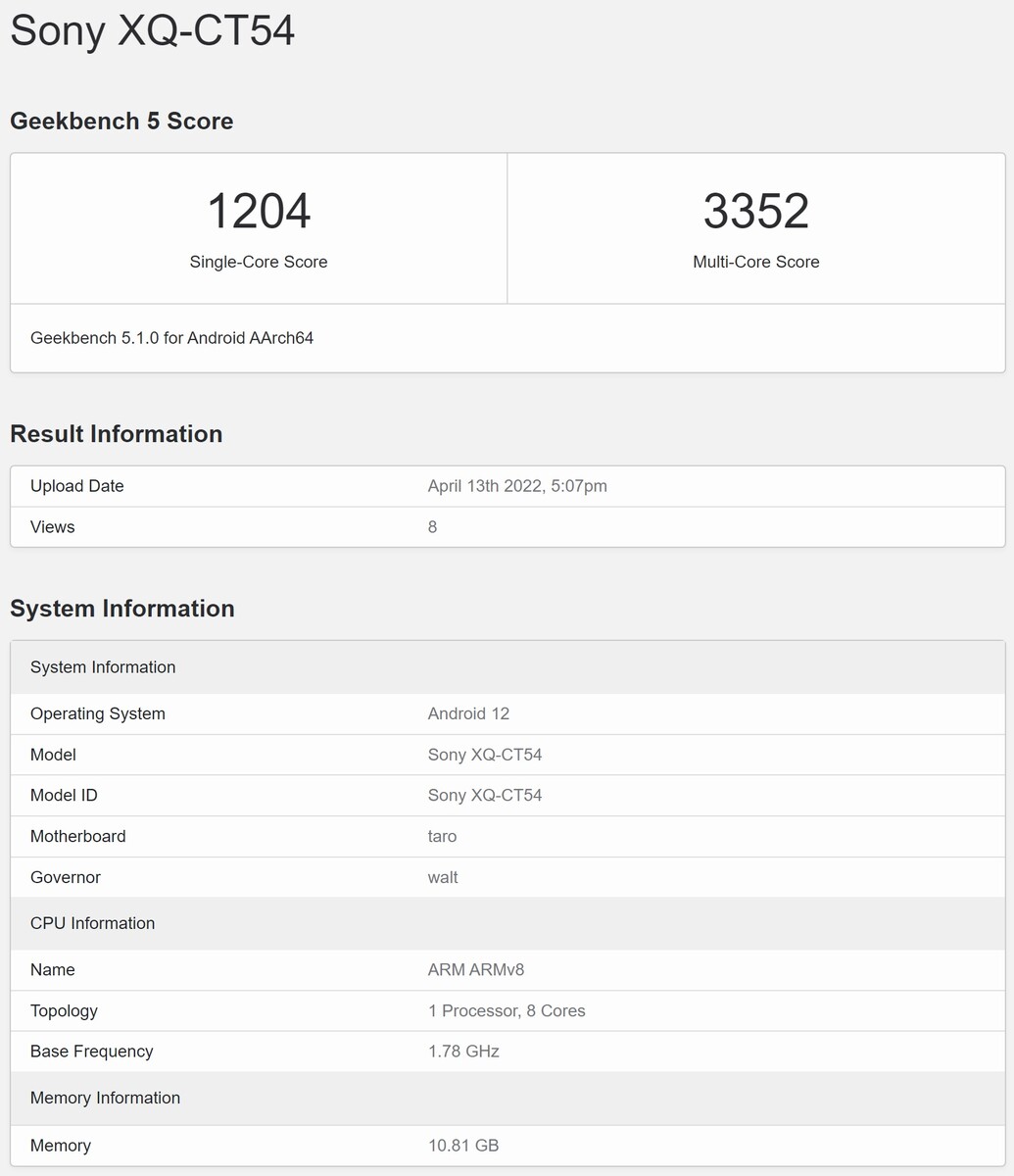Click the System Information section heading

click(121, 608)
